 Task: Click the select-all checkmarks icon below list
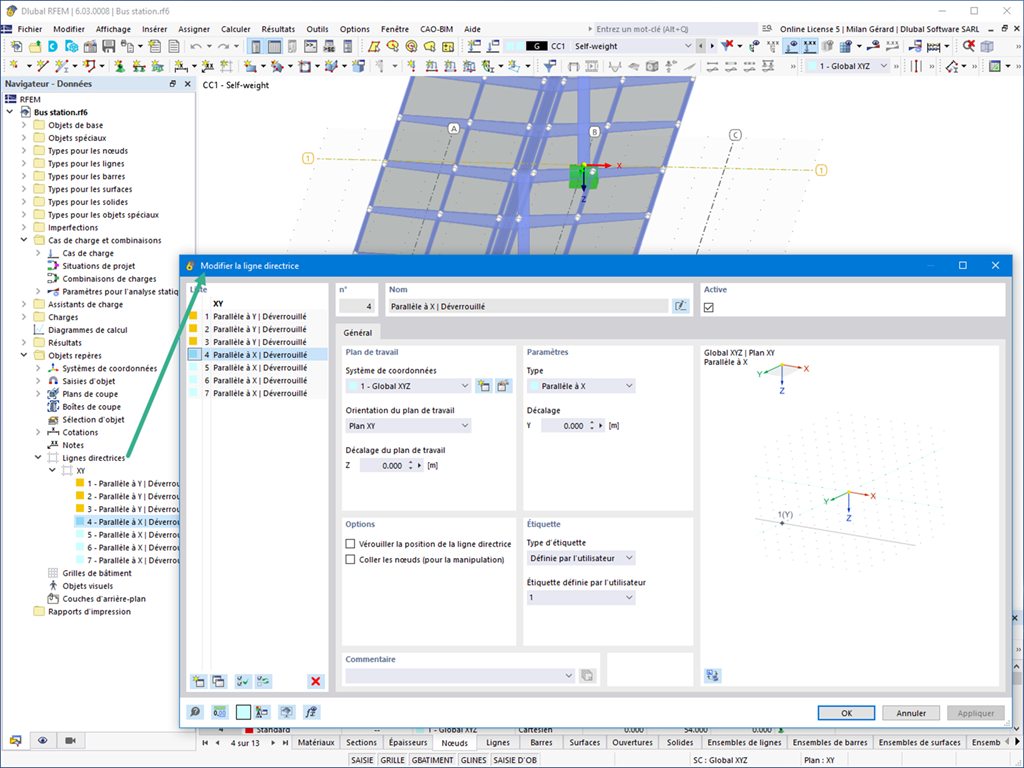click(x=243, y=681)
